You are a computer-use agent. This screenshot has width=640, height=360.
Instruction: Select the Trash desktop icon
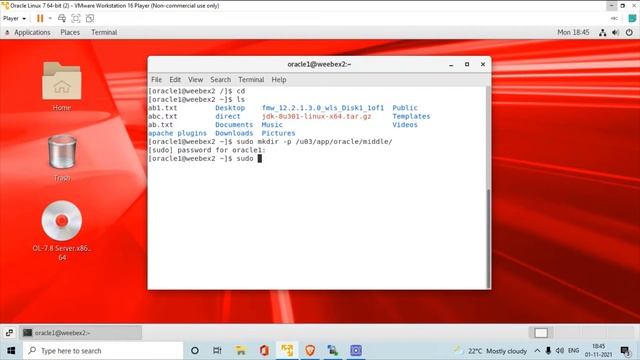point(62,158)
